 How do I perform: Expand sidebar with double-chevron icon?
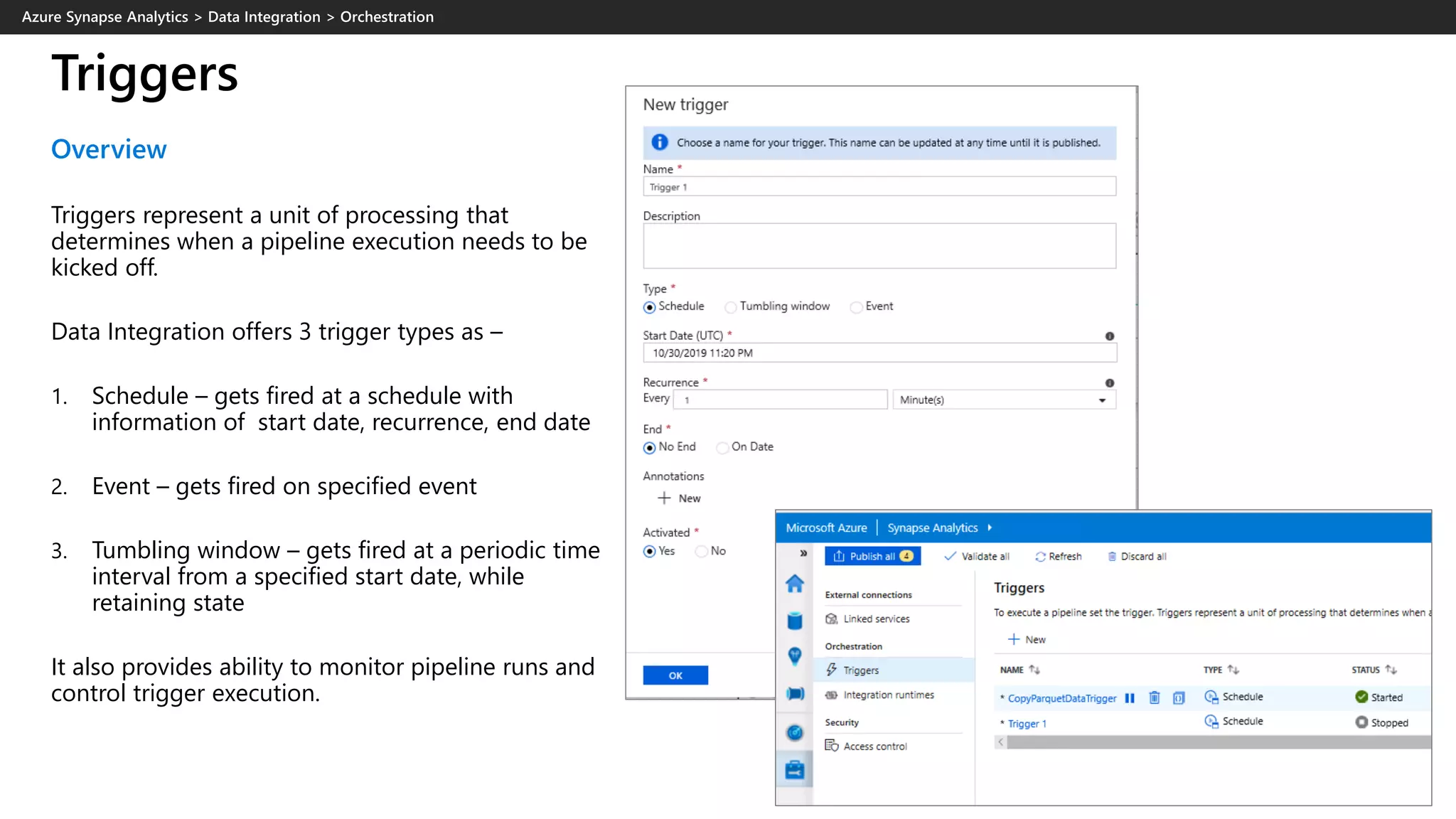pos(803,553)
